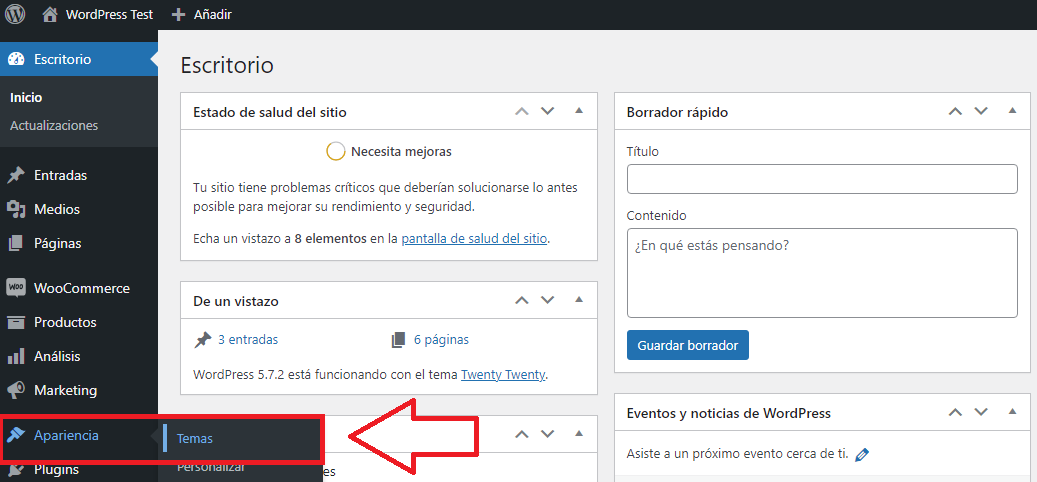The height and width of the screenshot is (482, 1037).
Task: Click the WordPress Test site name
Action: [109, 15]
